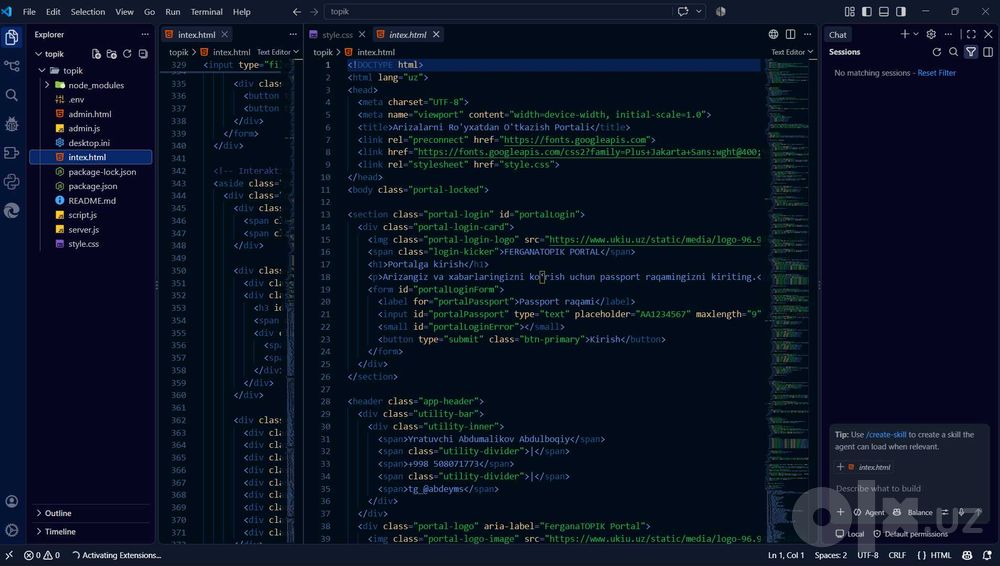Close the left group intex.html tab
Image resolution: width=1000 pixels, height=566 pixels.
point(225,34)
